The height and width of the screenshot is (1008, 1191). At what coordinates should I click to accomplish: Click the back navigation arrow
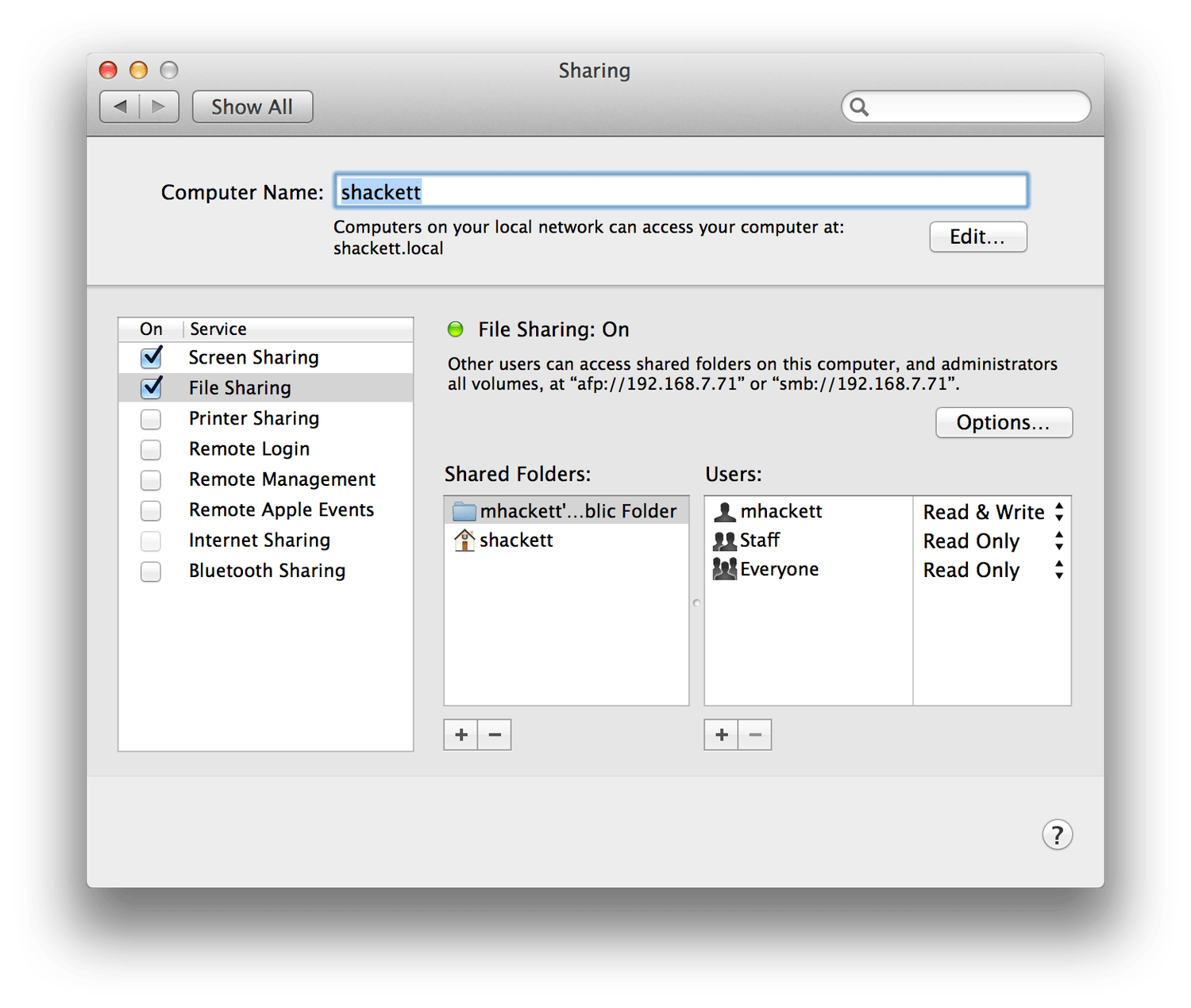coord(120,106)
